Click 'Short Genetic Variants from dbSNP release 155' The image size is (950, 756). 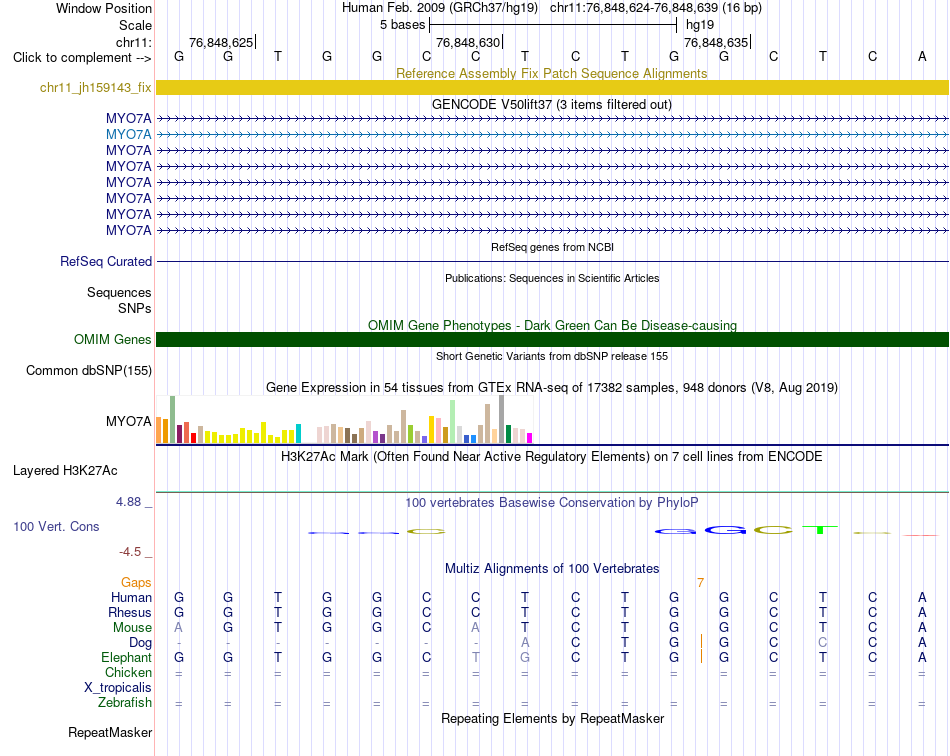(552, 356)
